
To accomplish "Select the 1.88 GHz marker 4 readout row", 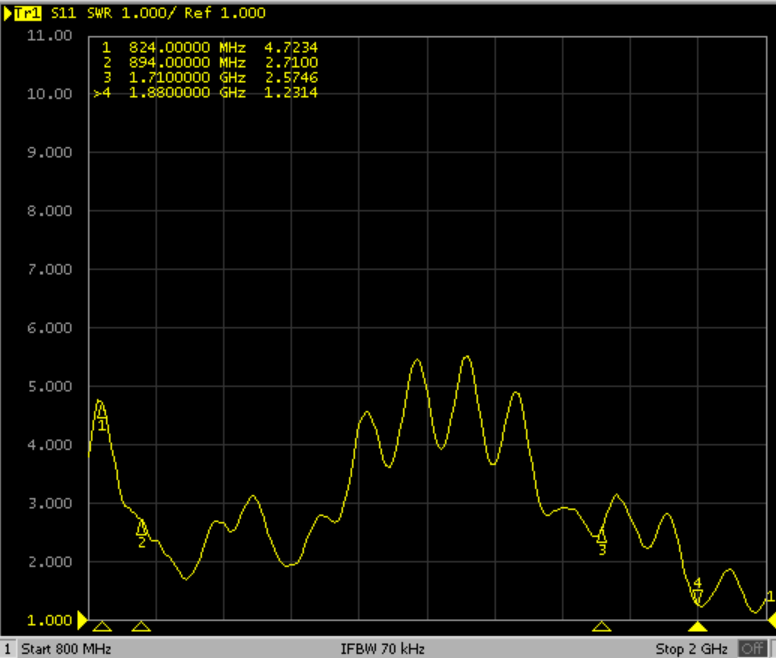I will 209,92.
